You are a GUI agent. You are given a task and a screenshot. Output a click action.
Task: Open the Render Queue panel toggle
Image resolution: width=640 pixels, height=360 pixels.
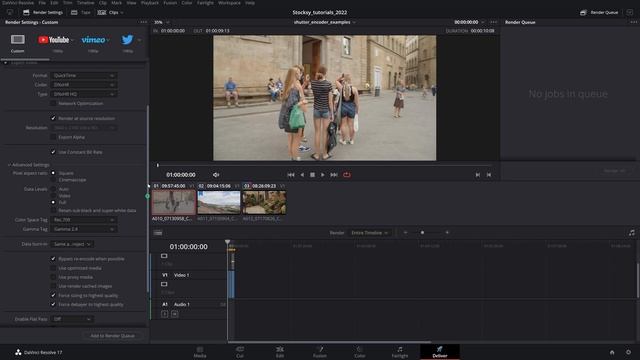(x=599, y=13)
